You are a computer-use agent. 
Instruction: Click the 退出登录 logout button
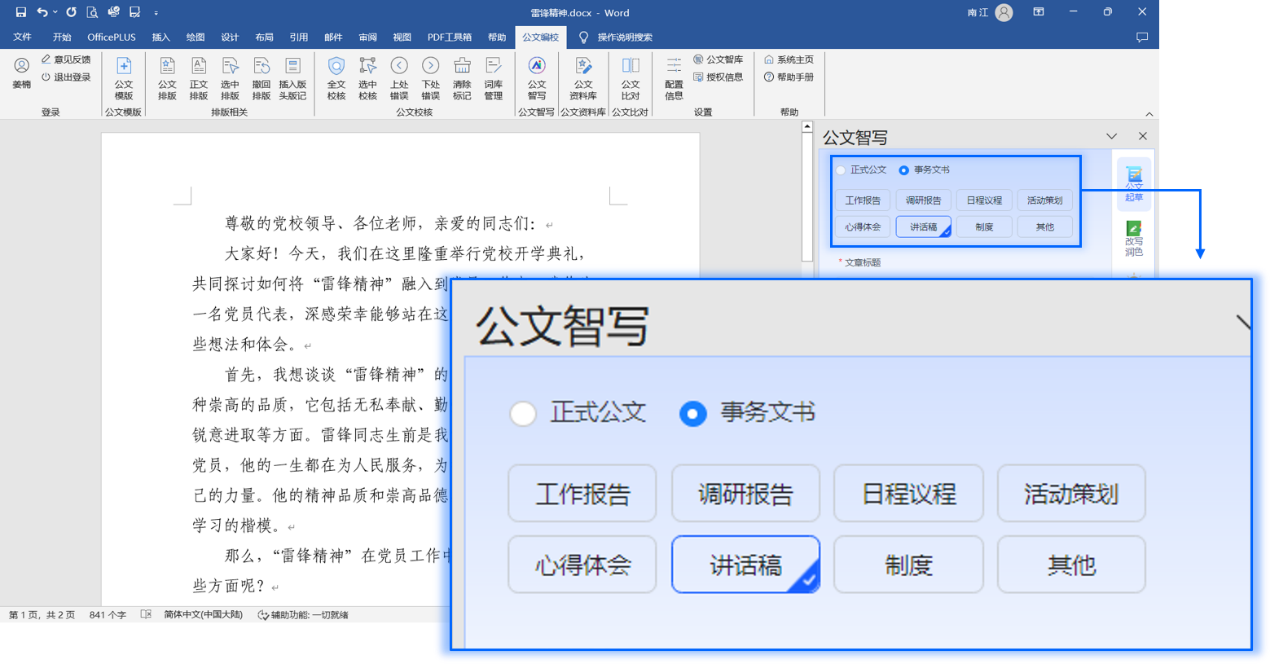[66, 77]
